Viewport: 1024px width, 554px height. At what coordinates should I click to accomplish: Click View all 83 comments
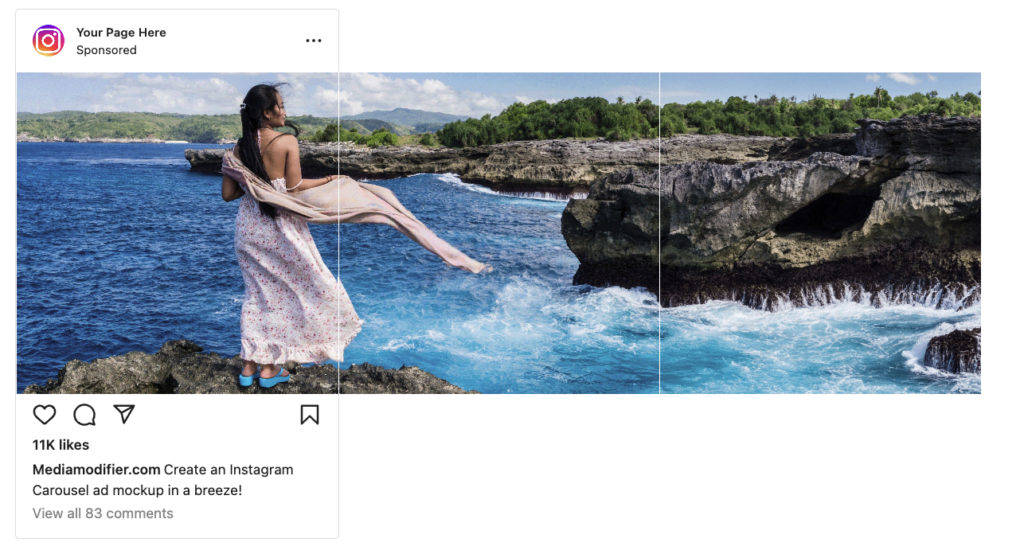(x=103, y=513)
